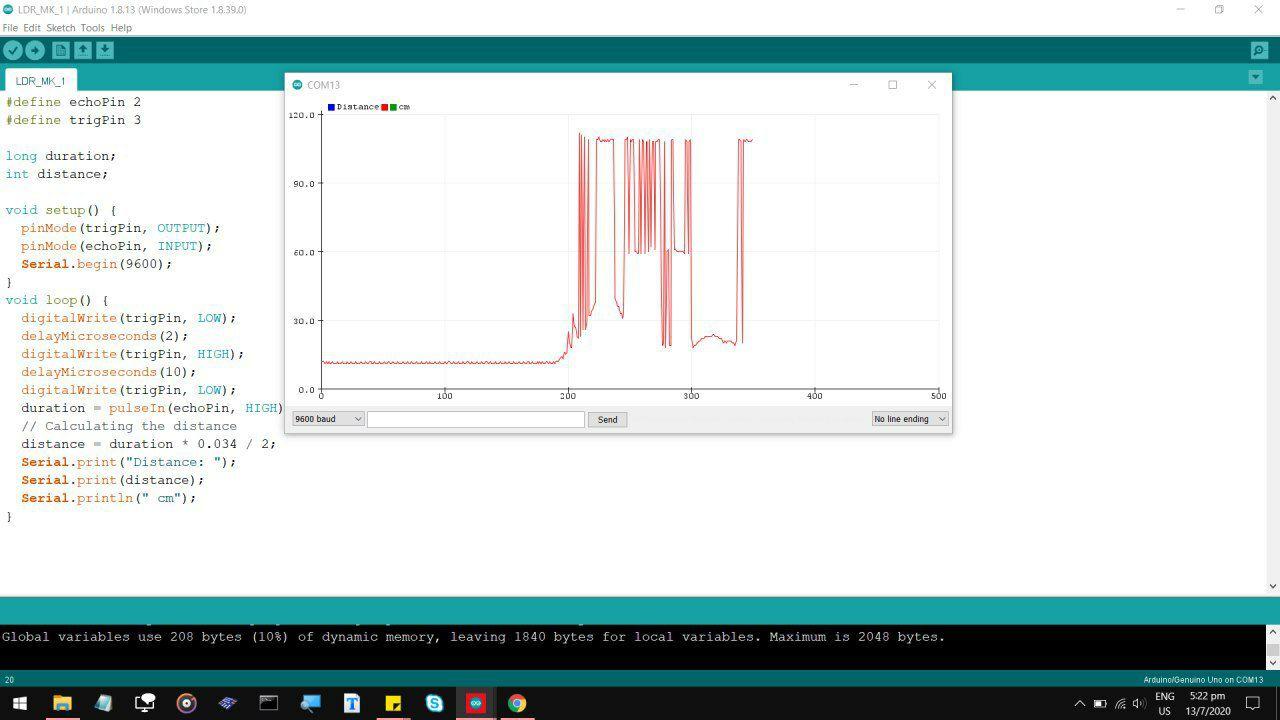Open the tab options dropdown arrow
This screenshot has width=1280, height=720.
[1256, 77]
